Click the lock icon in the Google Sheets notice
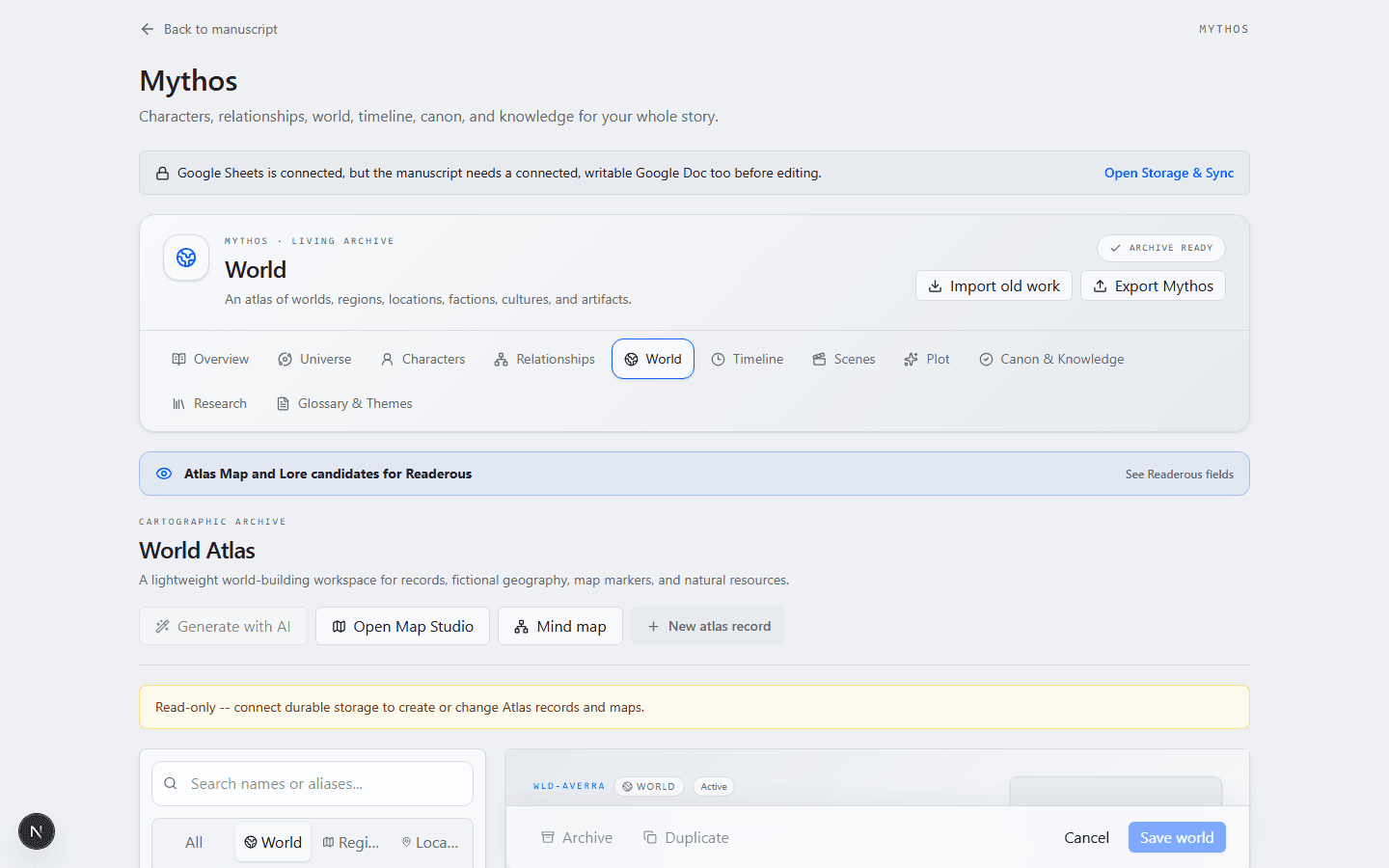The width and height of the screenshot is (1389, 868). (163, 174)
